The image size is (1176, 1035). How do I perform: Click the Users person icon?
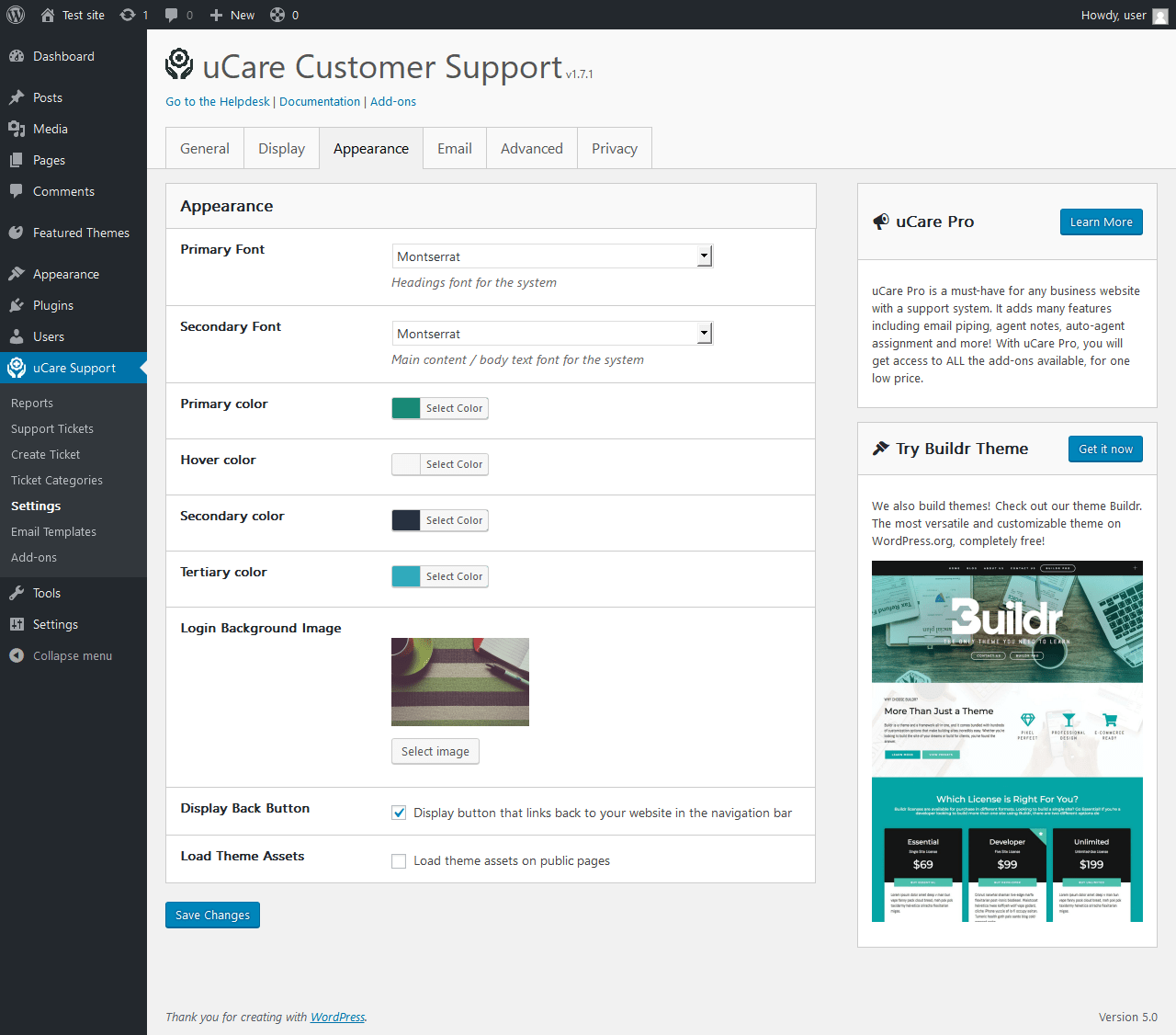point(17,336)
